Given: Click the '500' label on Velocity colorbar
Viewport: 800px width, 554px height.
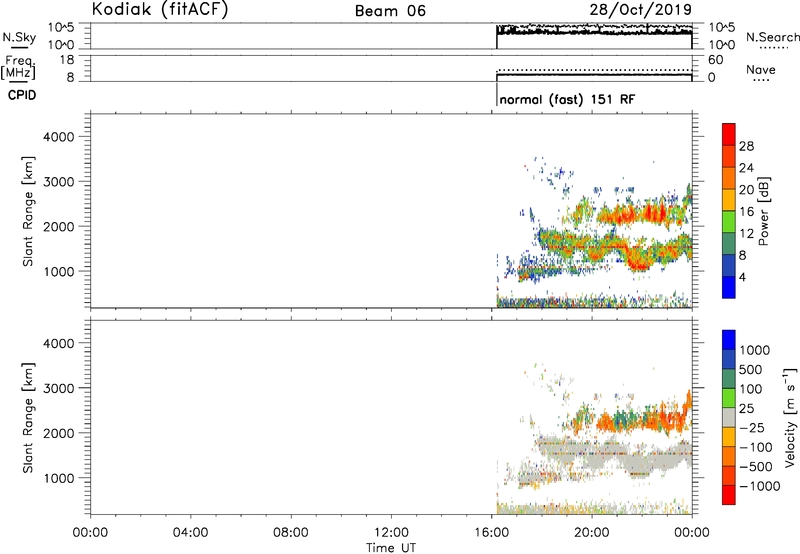Looking at the screenshot, I should point(750,369).
